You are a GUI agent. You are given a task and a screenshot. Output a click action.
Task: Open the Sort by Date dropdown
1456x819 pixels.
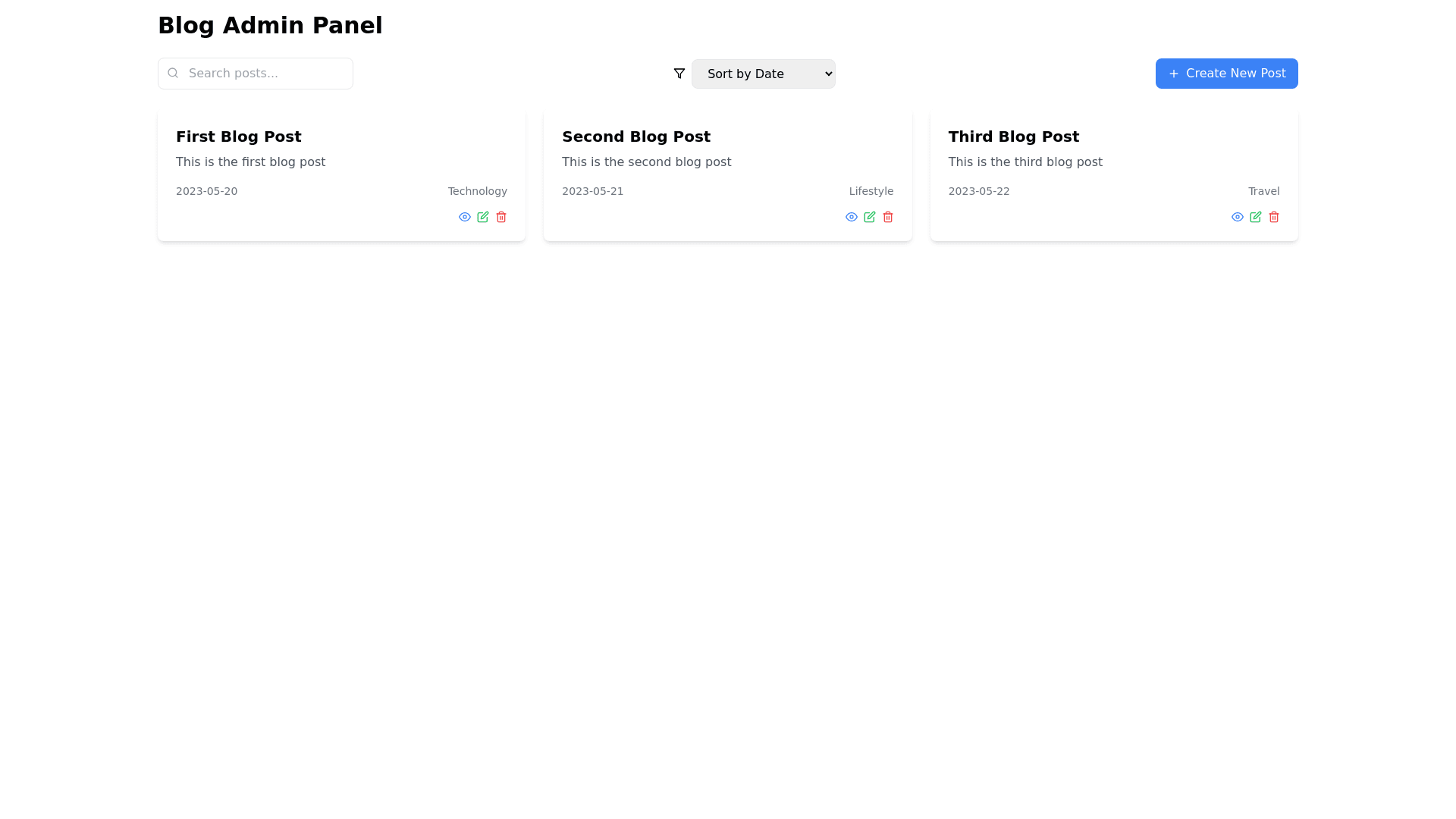(x=763, y=74)
